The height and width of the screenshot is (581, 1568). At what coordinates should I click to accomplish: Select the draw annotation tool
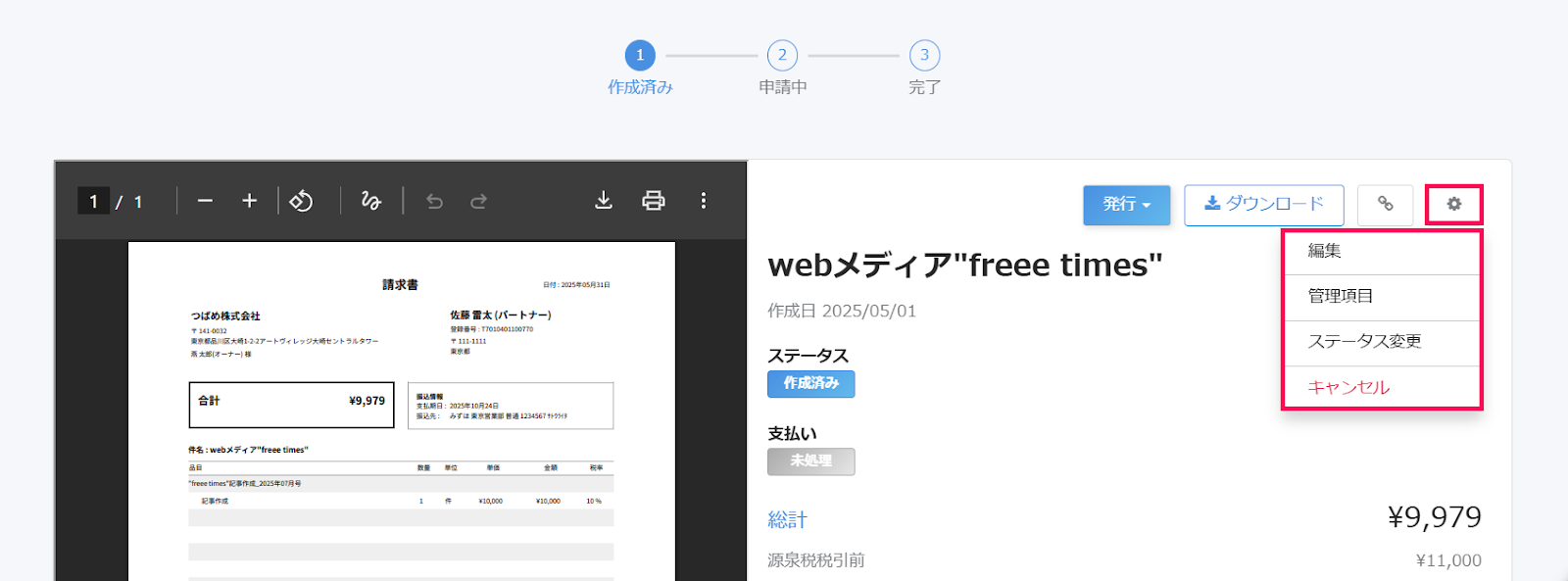[370, 201]
